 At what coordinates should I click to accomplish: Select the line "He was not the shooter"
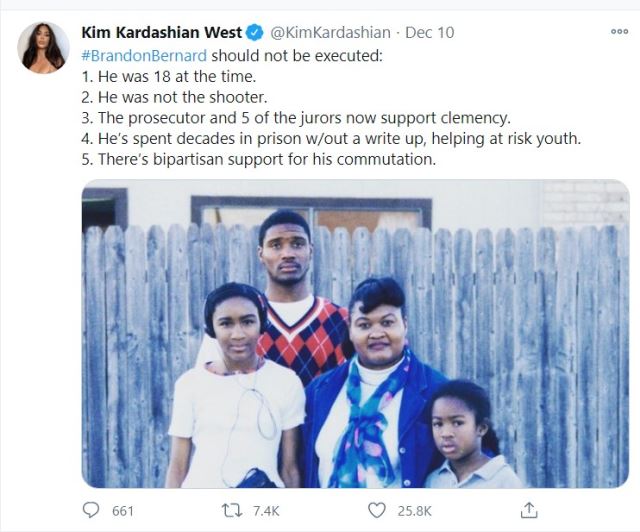(174, 97)
